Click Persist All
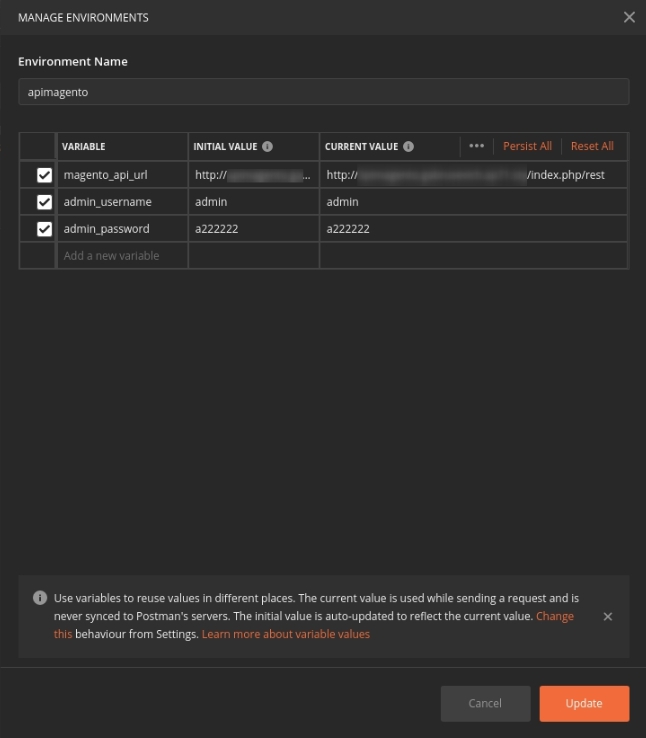The image size is (646, 738). (x=527, y=146)
